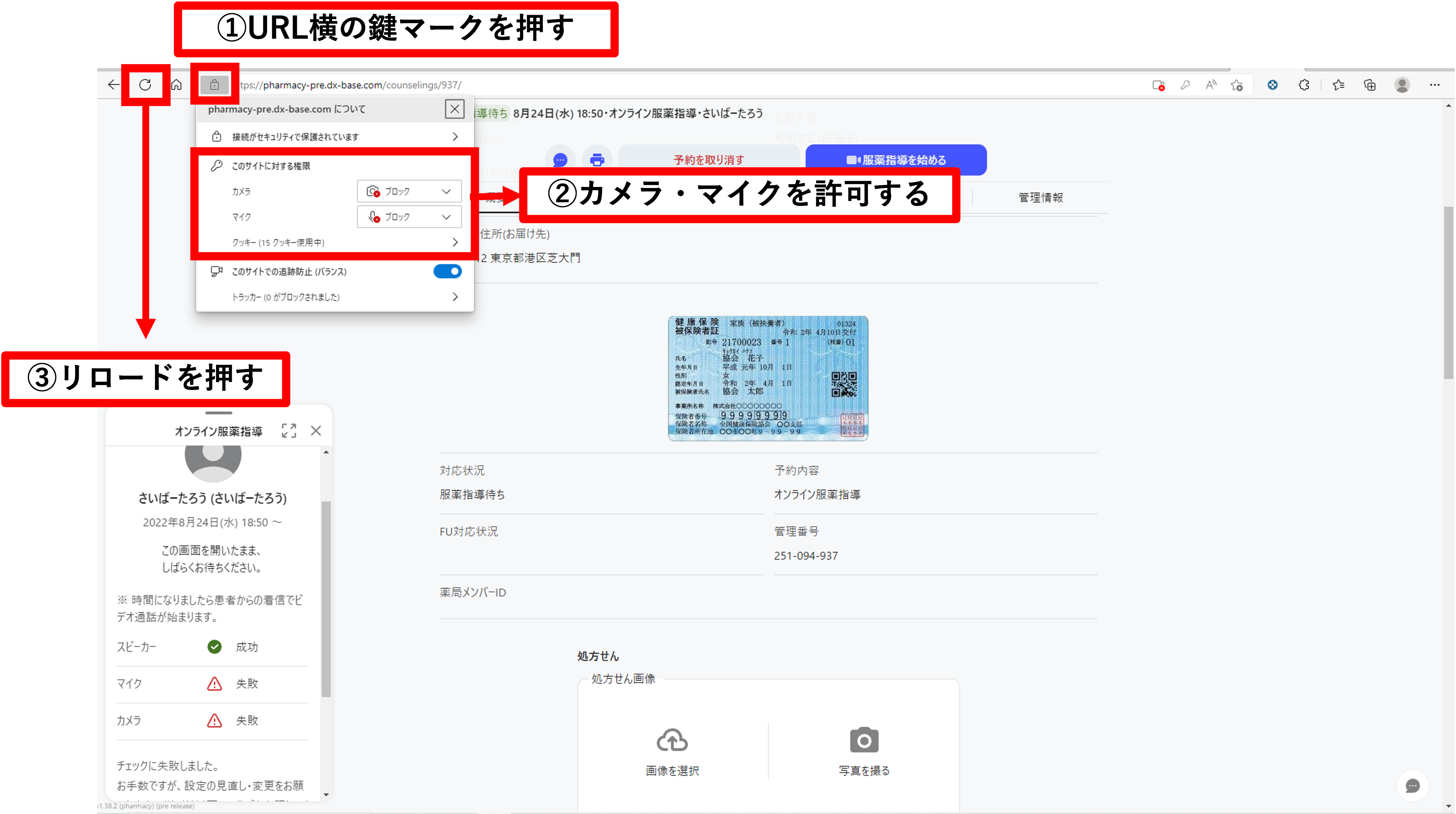Click the browser reload button
Viewport: 1456px width, 814px height.
(145, 85)
